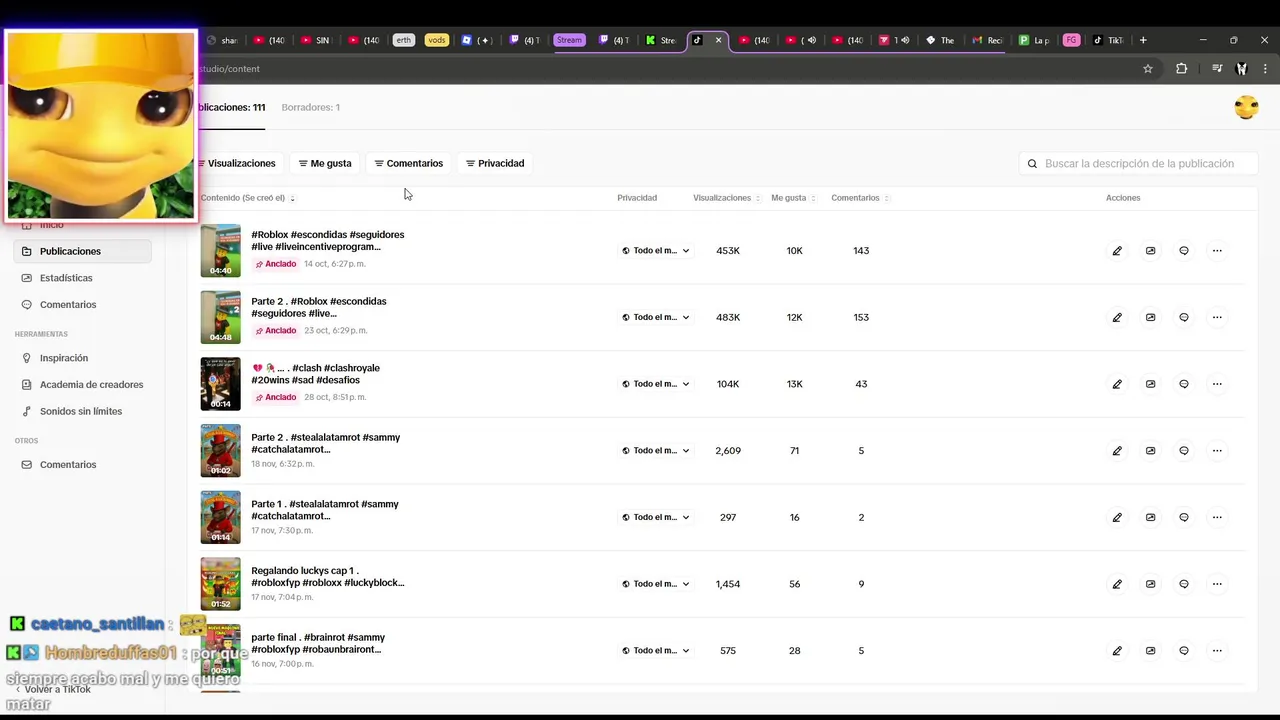Open a new browser tab
The image size is (1280, 720).
1143,40
